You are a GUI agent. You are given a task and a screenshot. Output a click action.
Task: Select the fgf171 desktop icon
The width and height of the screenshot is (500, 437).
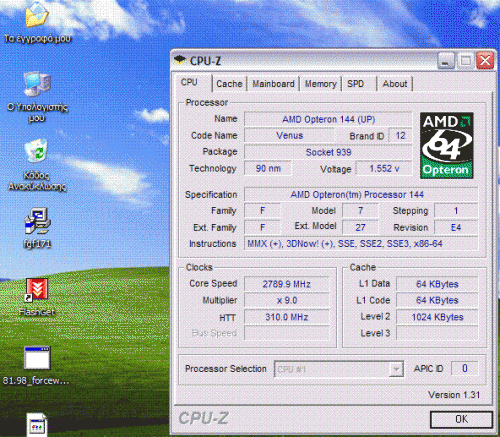(x=37, y=221)
